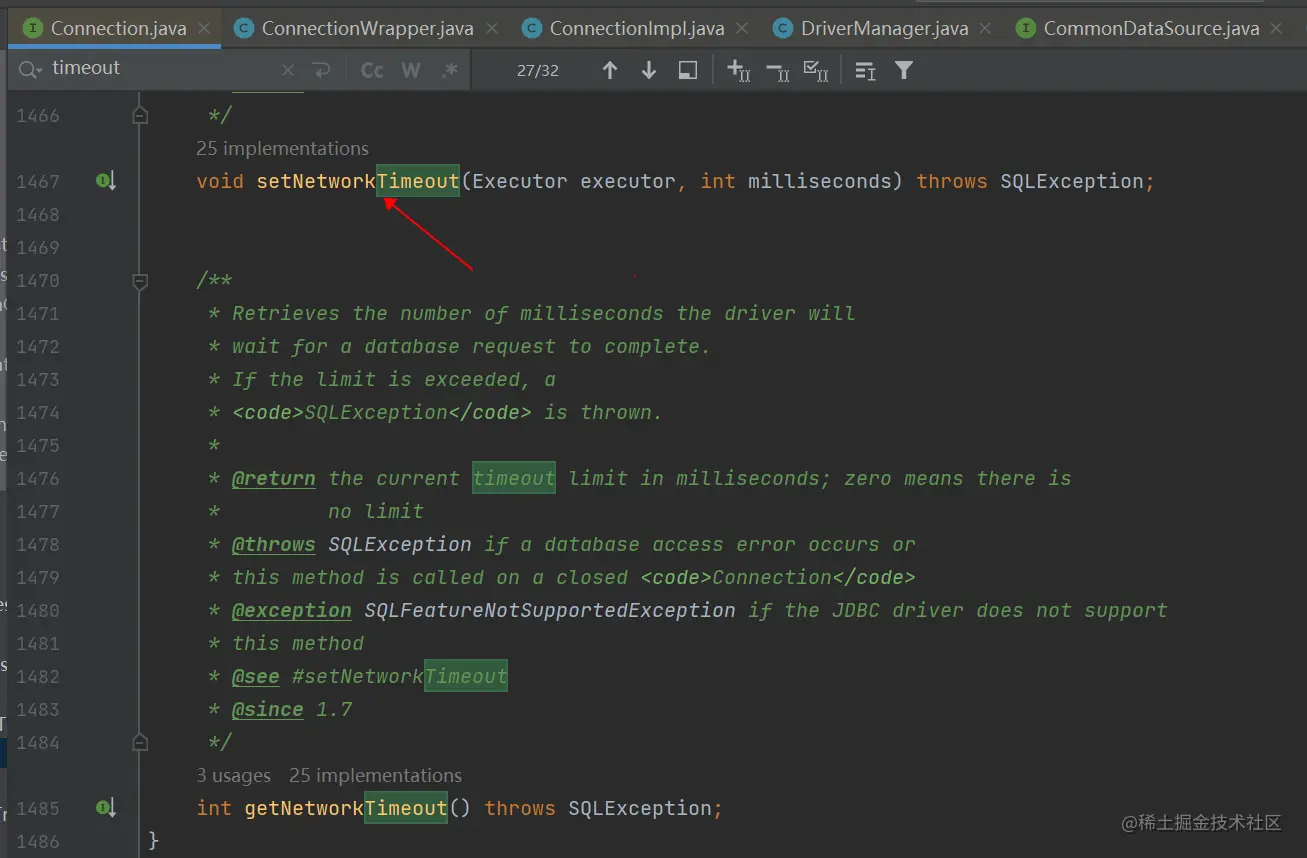Viewport: 1307px width, 858px height.
Task: Switch to CommonDataSource.java tab
Action: coord(1151,28)
